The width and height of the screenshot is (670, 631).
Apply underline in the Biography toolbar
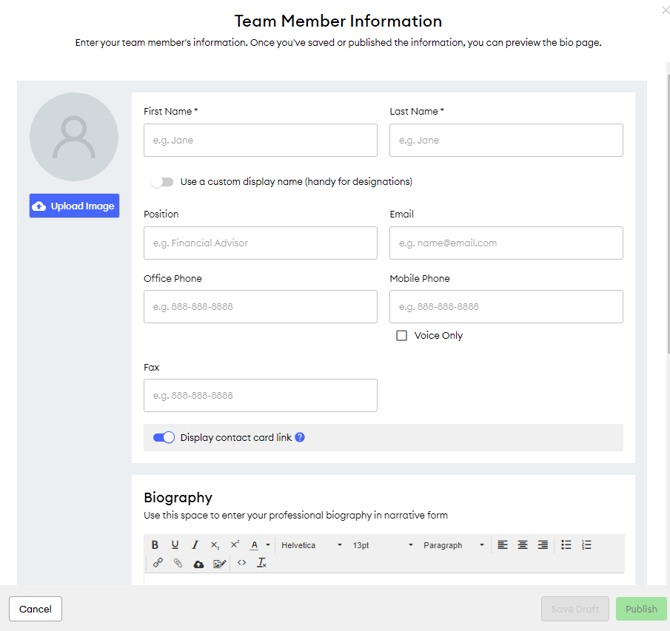coord(175,545)
